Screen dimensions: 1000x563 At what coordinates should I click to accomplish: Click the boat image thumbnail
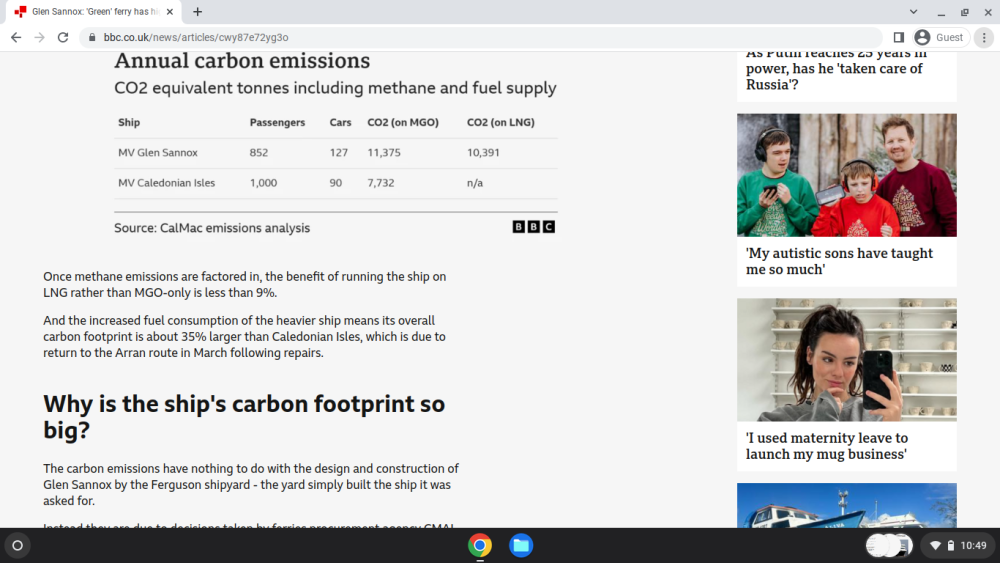pos(846,505)
